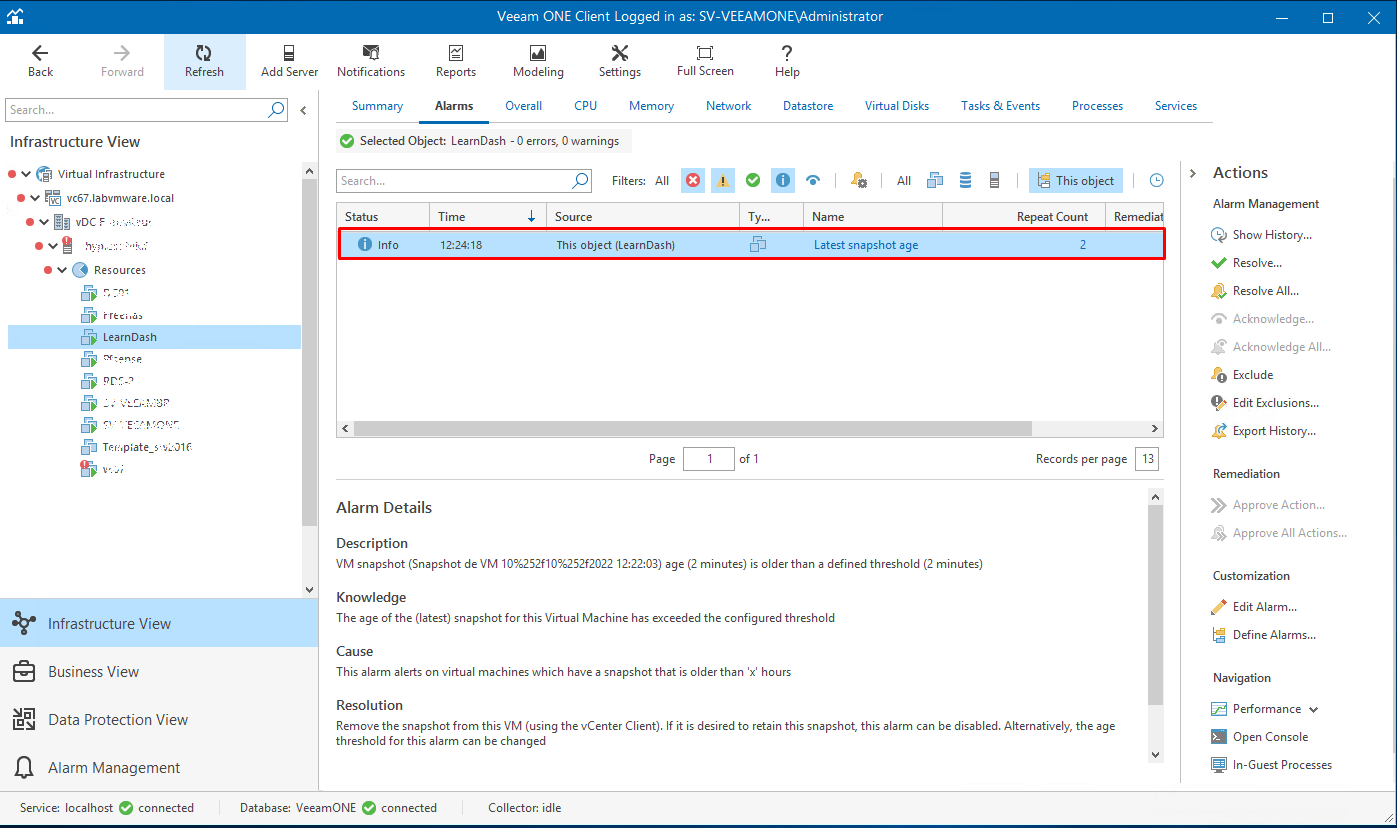Open the Virtual Disks tab
The height and width of the screenshot is (828, 1397).
(x=897, y=106)
